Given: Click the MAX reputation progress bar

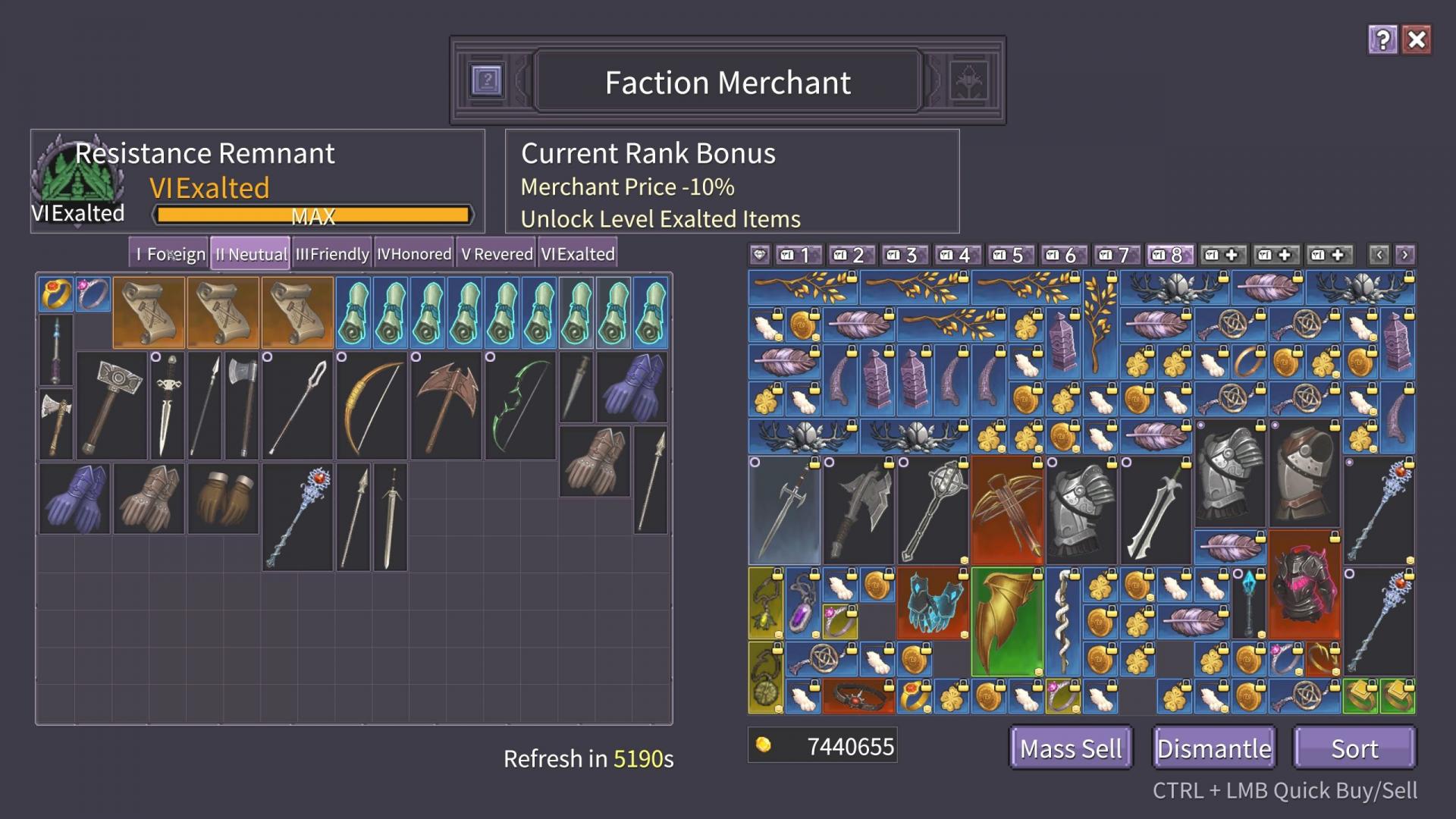Looking at the screenshot, I should [313, 215].
